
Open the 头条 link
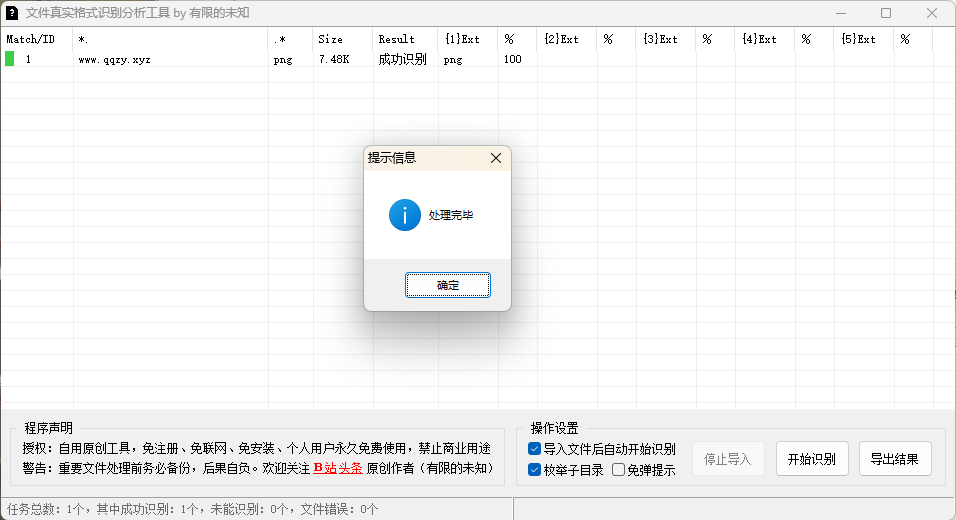(x=349, y=468)
